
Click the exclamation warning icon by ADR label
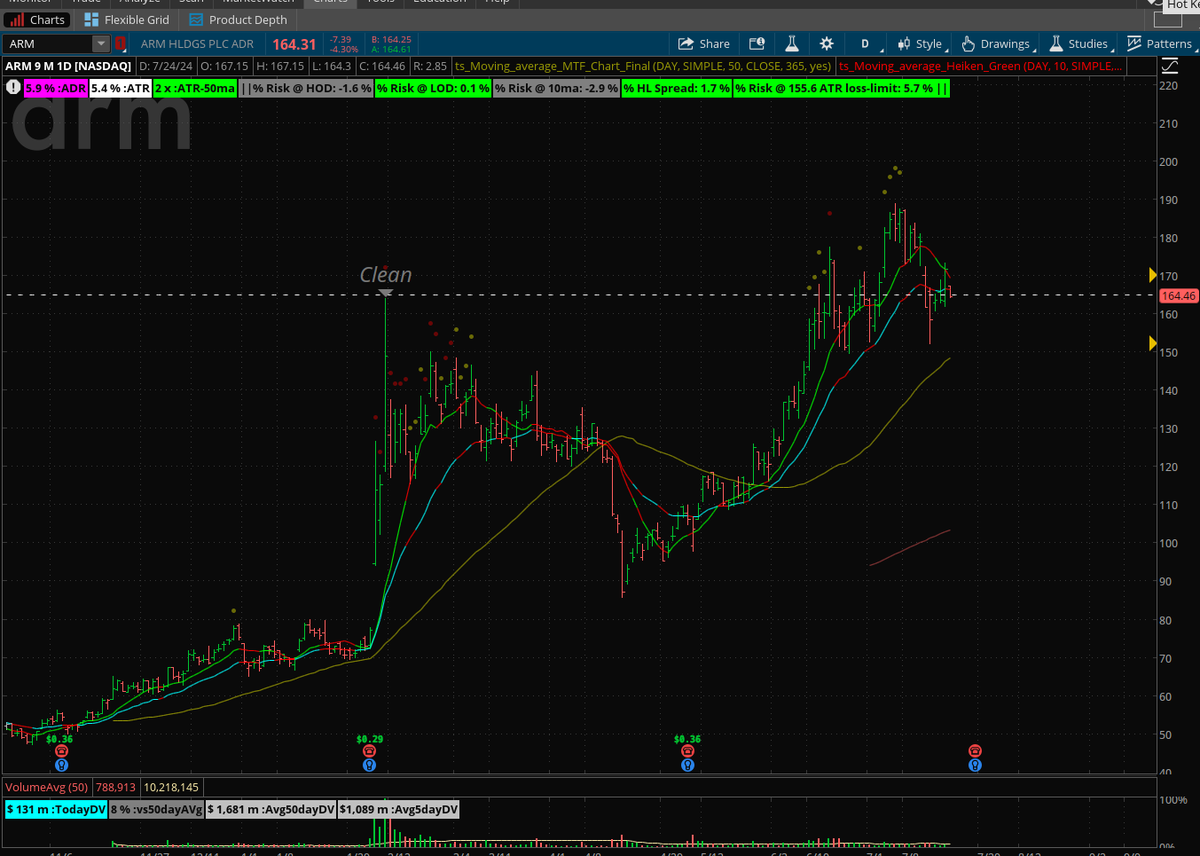click(12, 88)
